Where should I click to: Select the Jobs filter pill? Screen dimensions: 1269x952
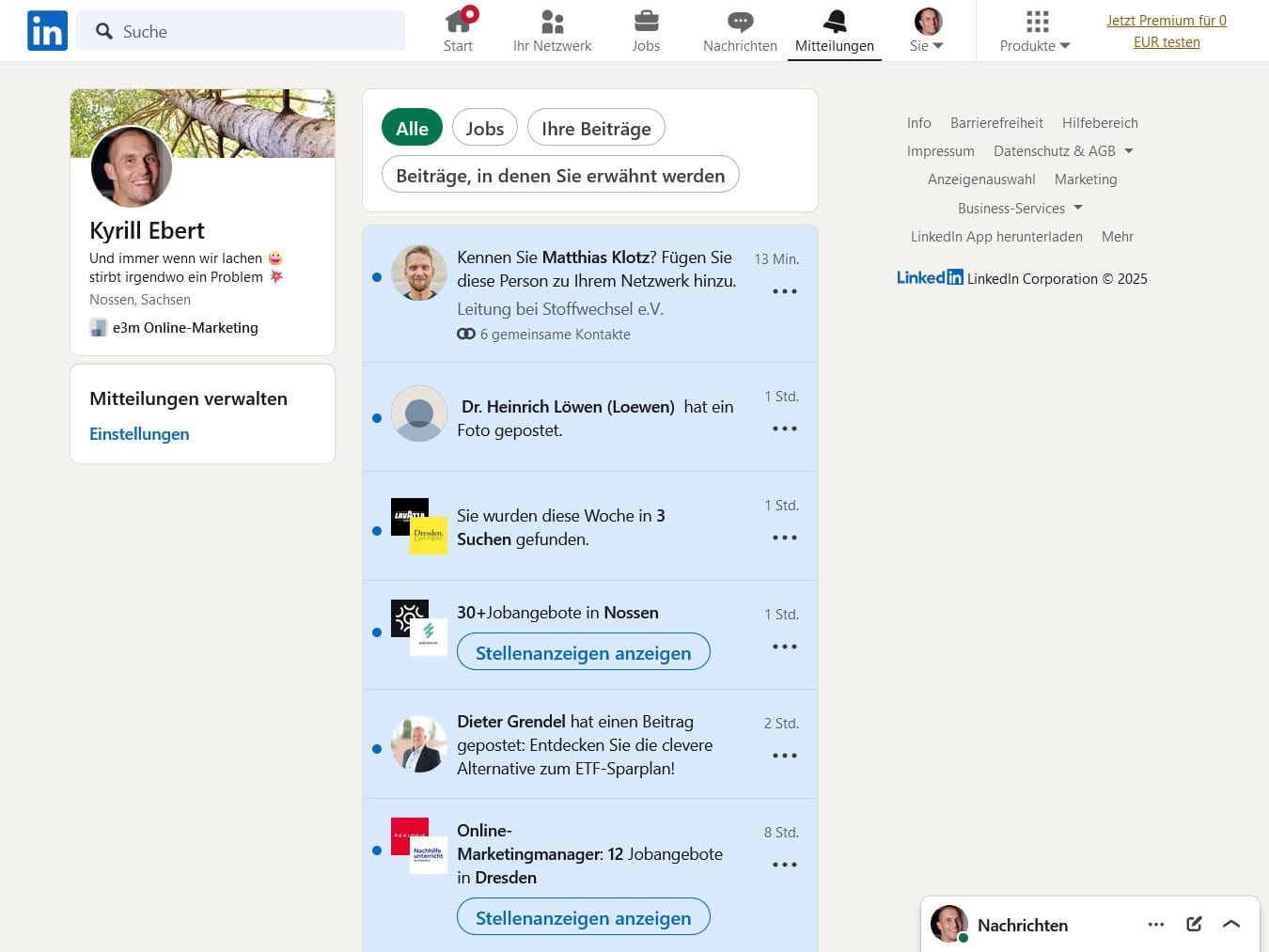click(x=485, y=128)
